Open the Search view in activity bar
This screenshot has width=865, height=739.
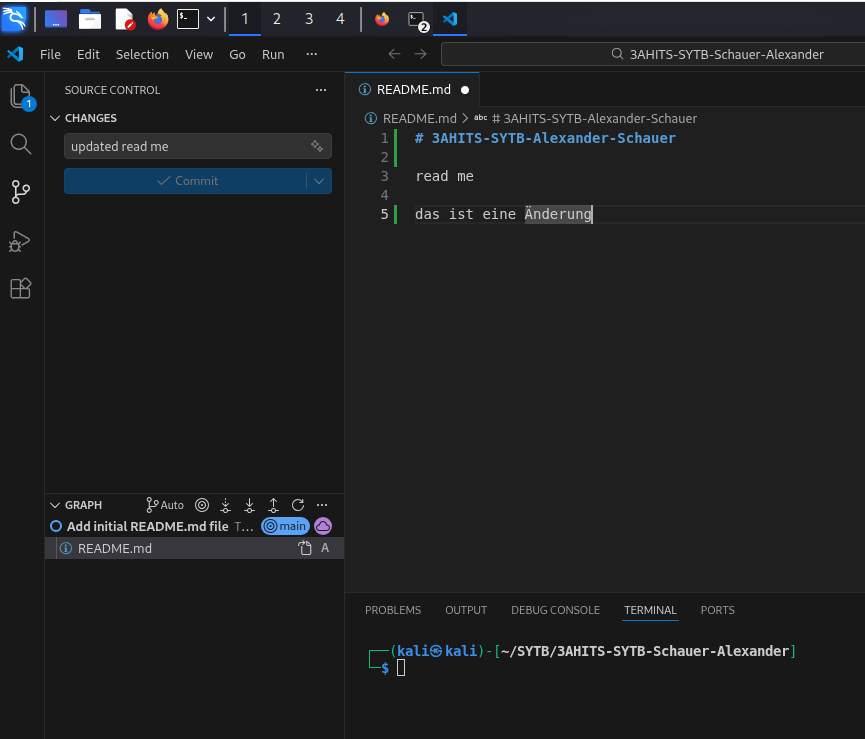click(x=20, y=144)
